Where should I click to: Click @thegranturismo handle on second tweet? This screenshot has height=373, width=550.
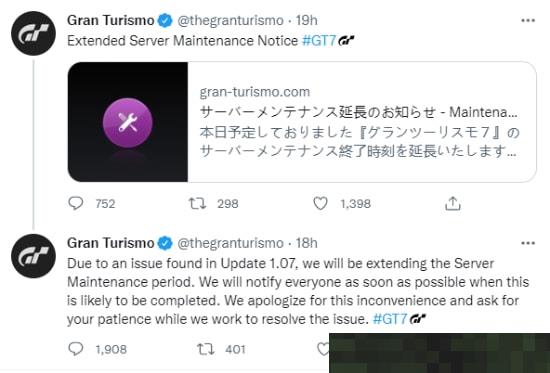coord(230,243)
